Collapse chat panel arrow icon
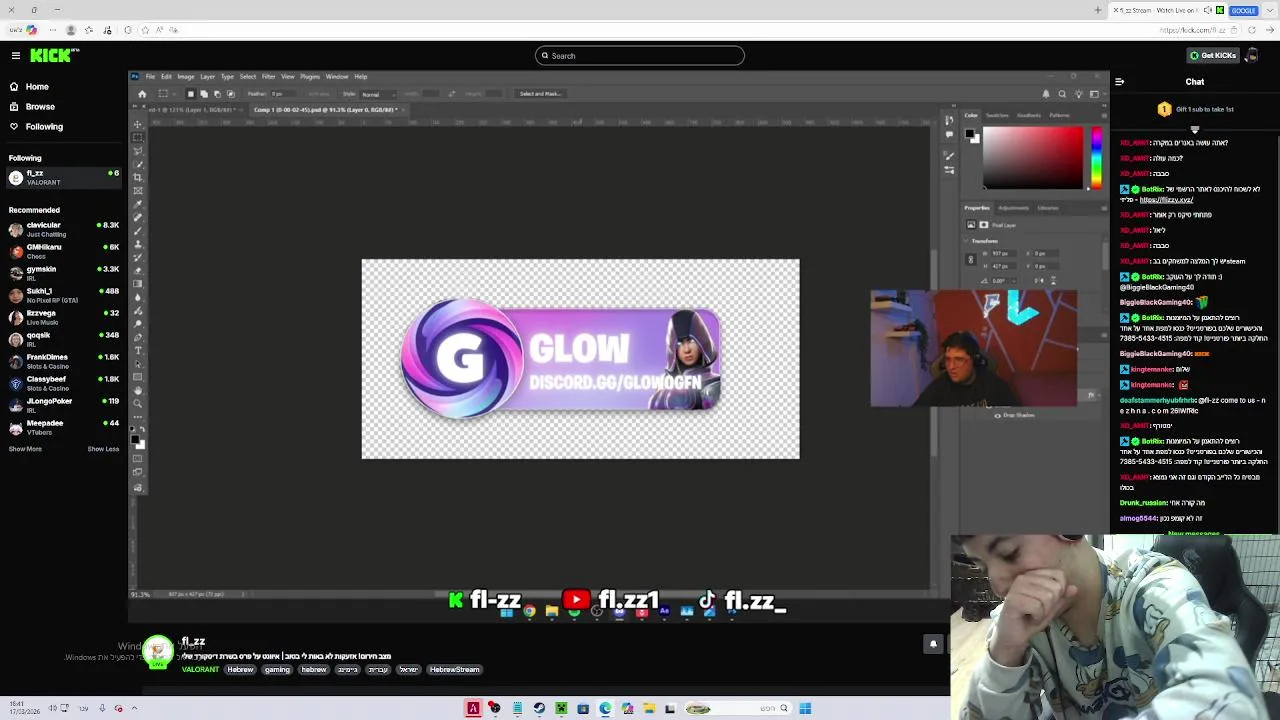The height and width of the screenshot is (720, 1280). 1119,82
